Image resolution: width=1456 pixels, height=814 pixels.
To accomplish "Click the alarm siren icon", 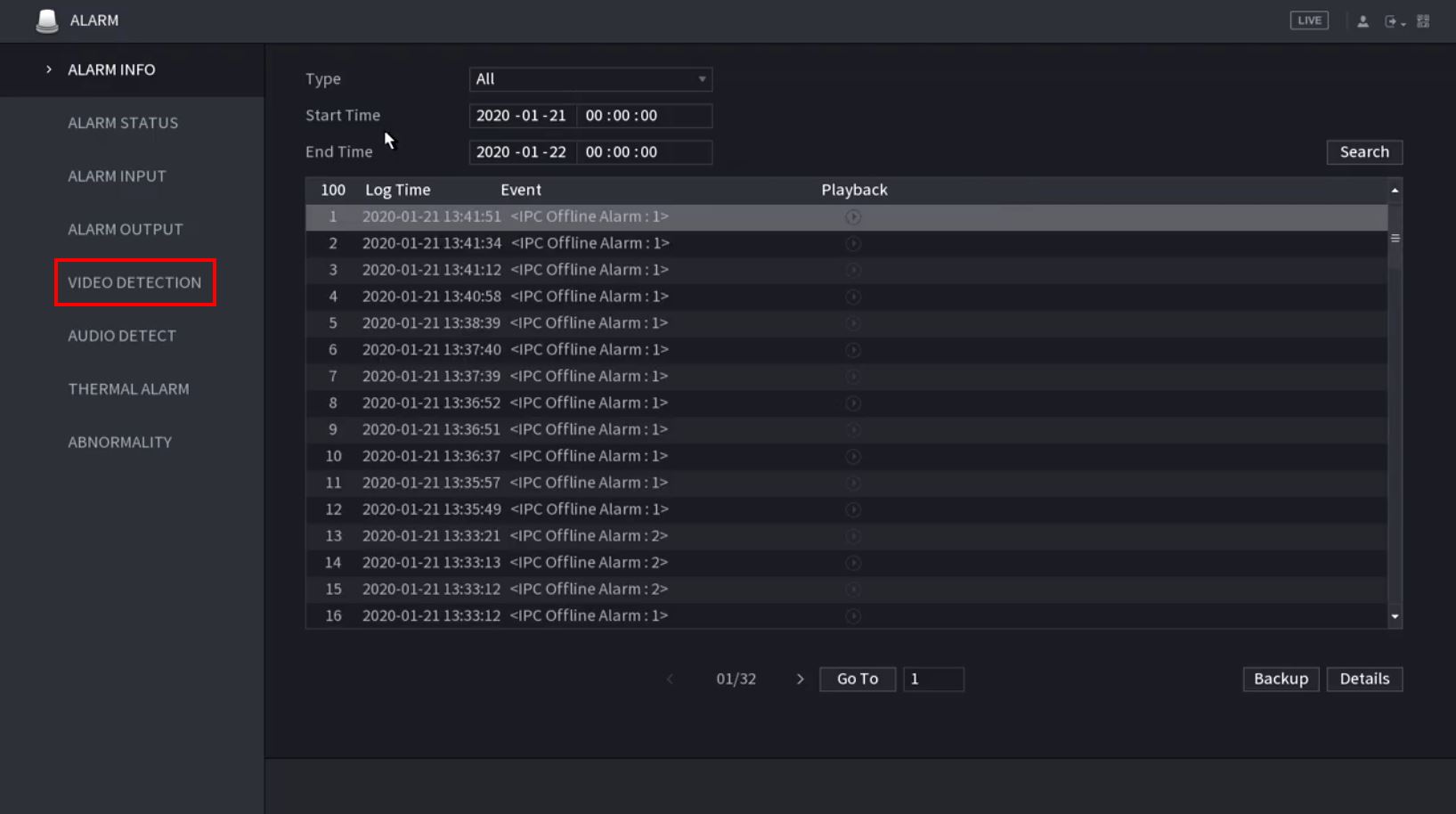I will click(47, 20).
